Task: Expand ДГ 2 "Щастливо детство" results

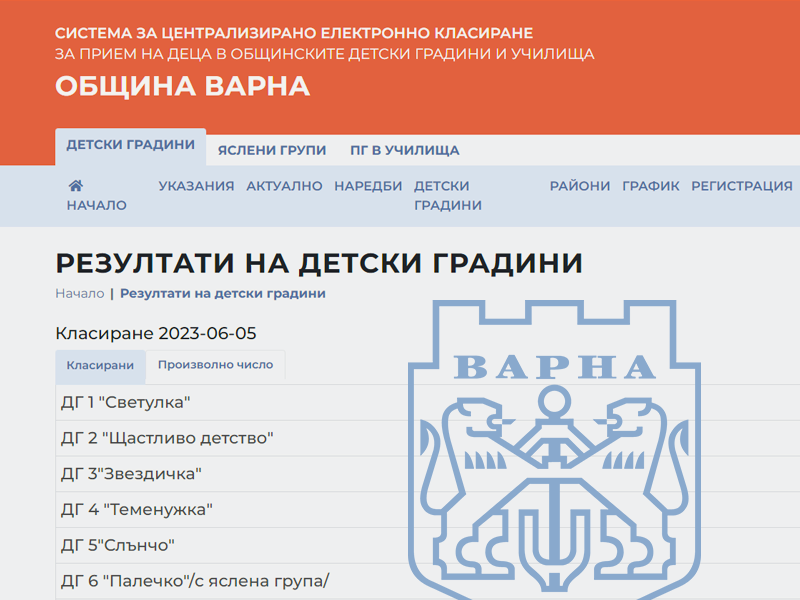Action: pyautogui.click(x=167, y=438)
